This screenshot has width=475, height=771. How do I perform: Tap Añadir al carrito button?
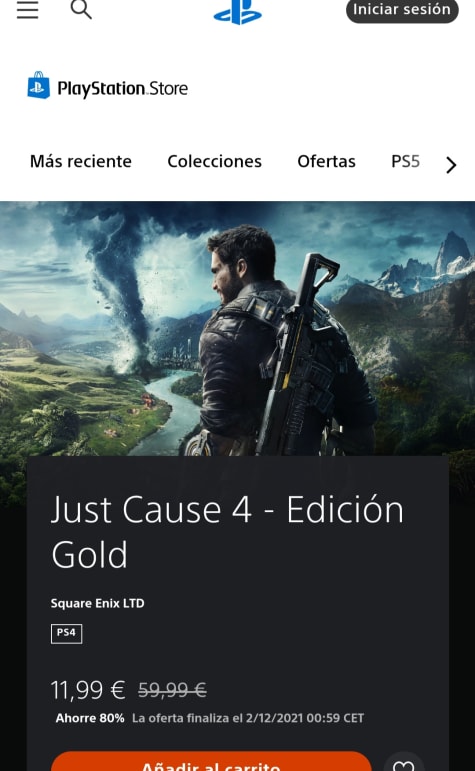211,761
